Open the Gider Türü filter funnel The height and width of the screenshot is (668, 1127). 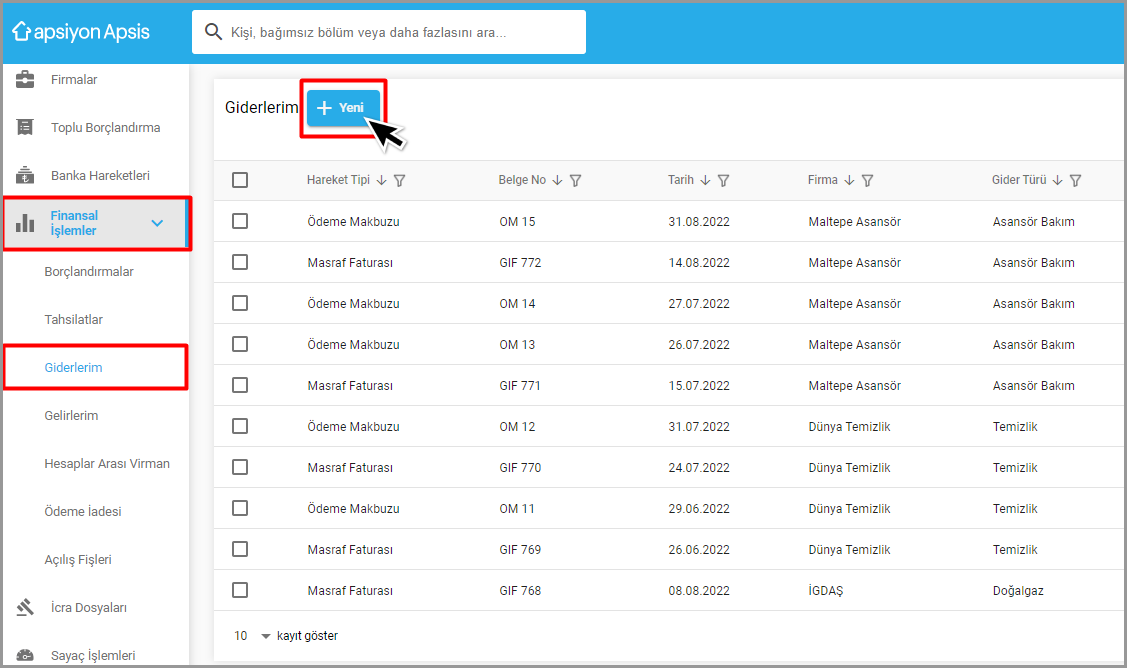(x=1075, y=180)
